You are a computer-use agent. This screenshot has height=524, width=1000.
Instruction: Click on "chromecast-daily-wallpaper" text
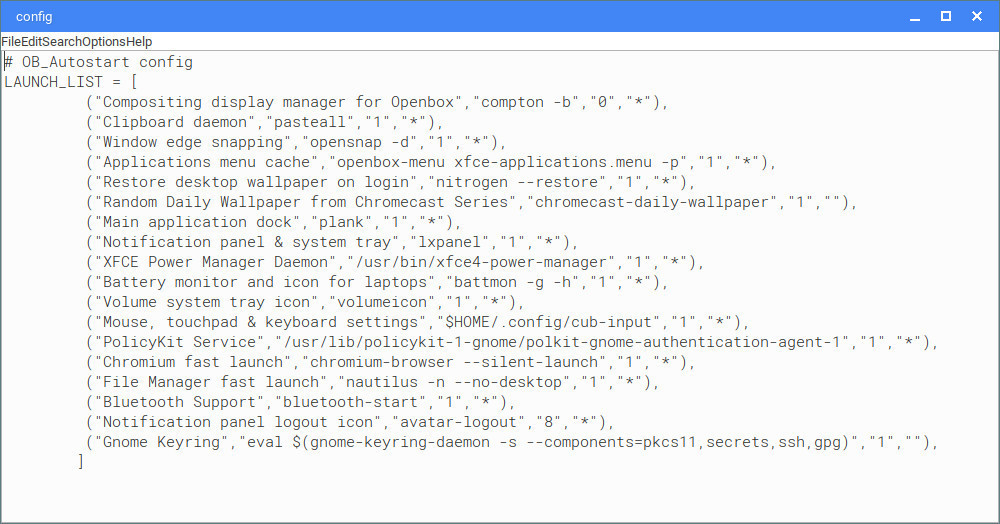point(652,202)
